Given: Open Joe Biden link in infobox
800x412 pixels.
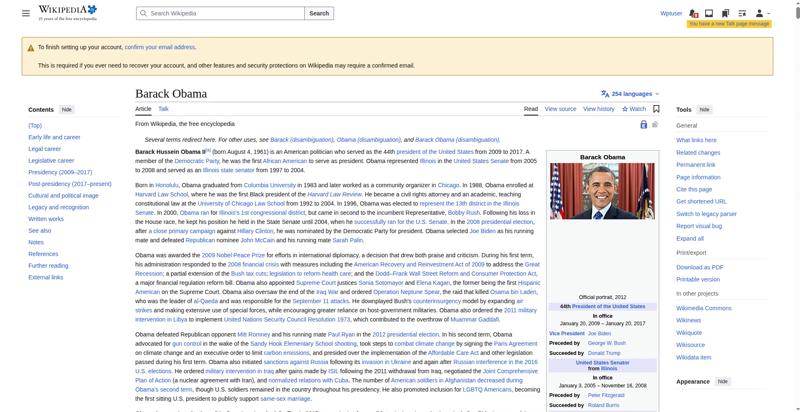Looking at the screenshot, I should point(599,333).
